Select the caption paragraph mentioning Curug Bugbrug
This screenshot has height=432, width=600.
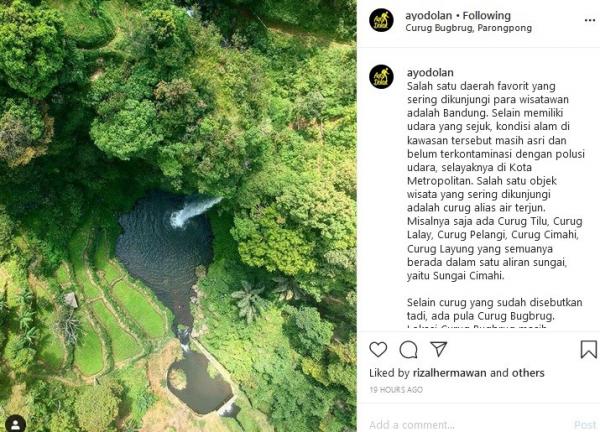click(494, 313)
